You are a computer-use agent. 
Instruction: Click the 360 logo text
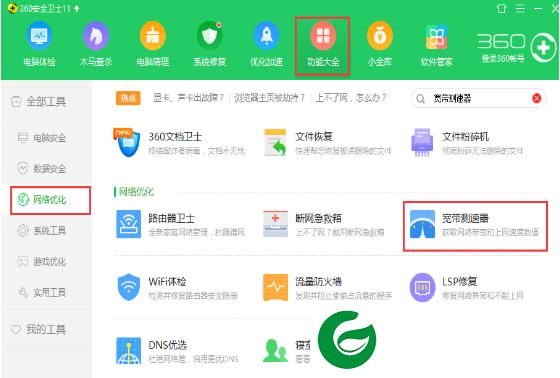tap(501, 41)
